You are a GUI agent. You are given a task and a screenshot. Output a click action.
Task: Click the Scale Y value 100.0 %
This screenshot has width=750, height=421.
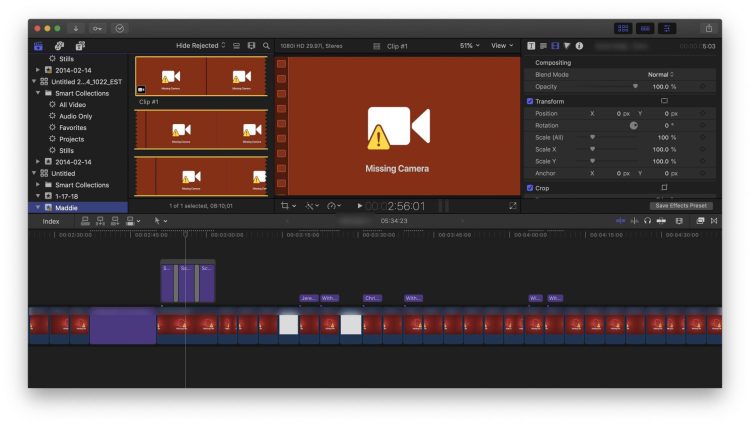[x=664, y=161]
